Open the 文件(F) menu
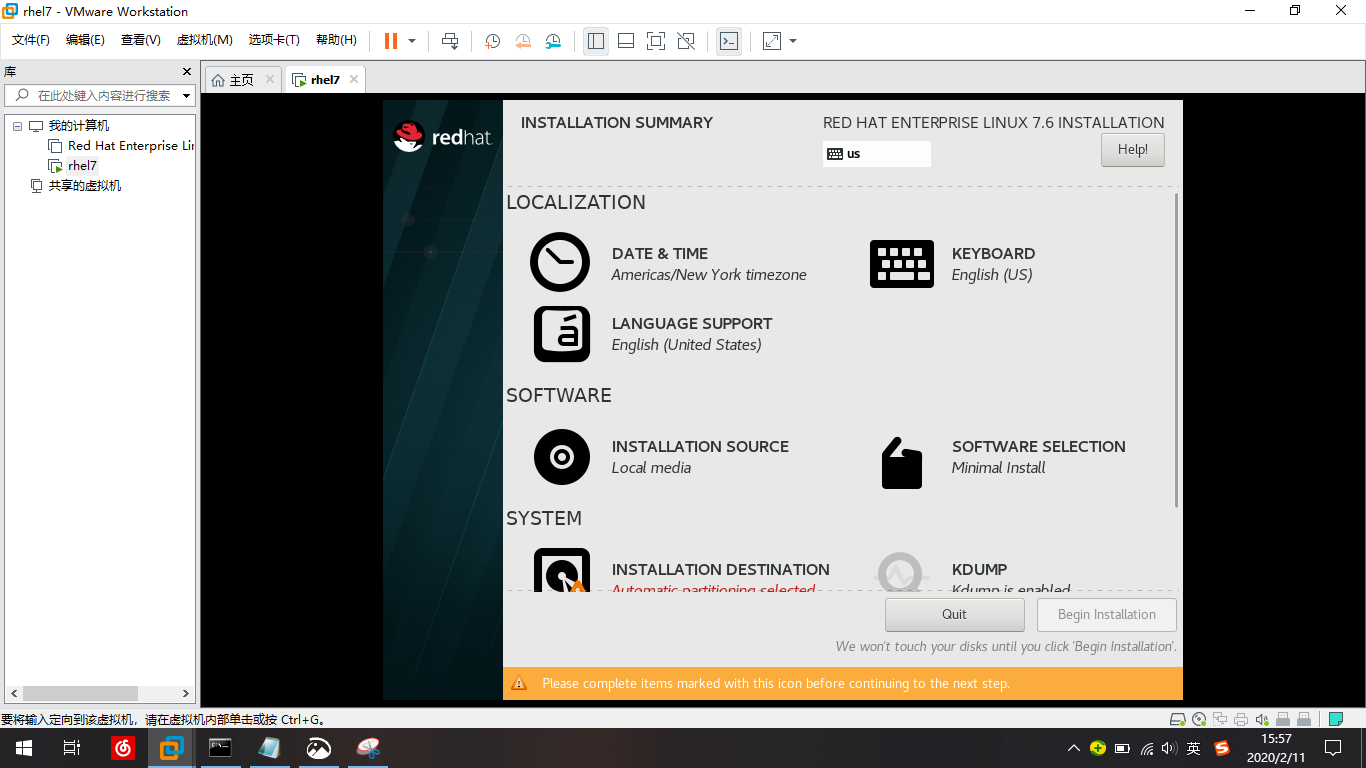The image size is (1366, 768). point(31,40)
